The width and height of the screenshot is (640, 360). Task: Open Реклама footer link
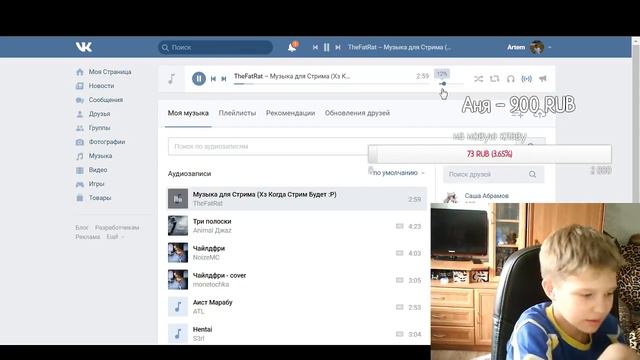pyautogui.click(x=87, y=237)
